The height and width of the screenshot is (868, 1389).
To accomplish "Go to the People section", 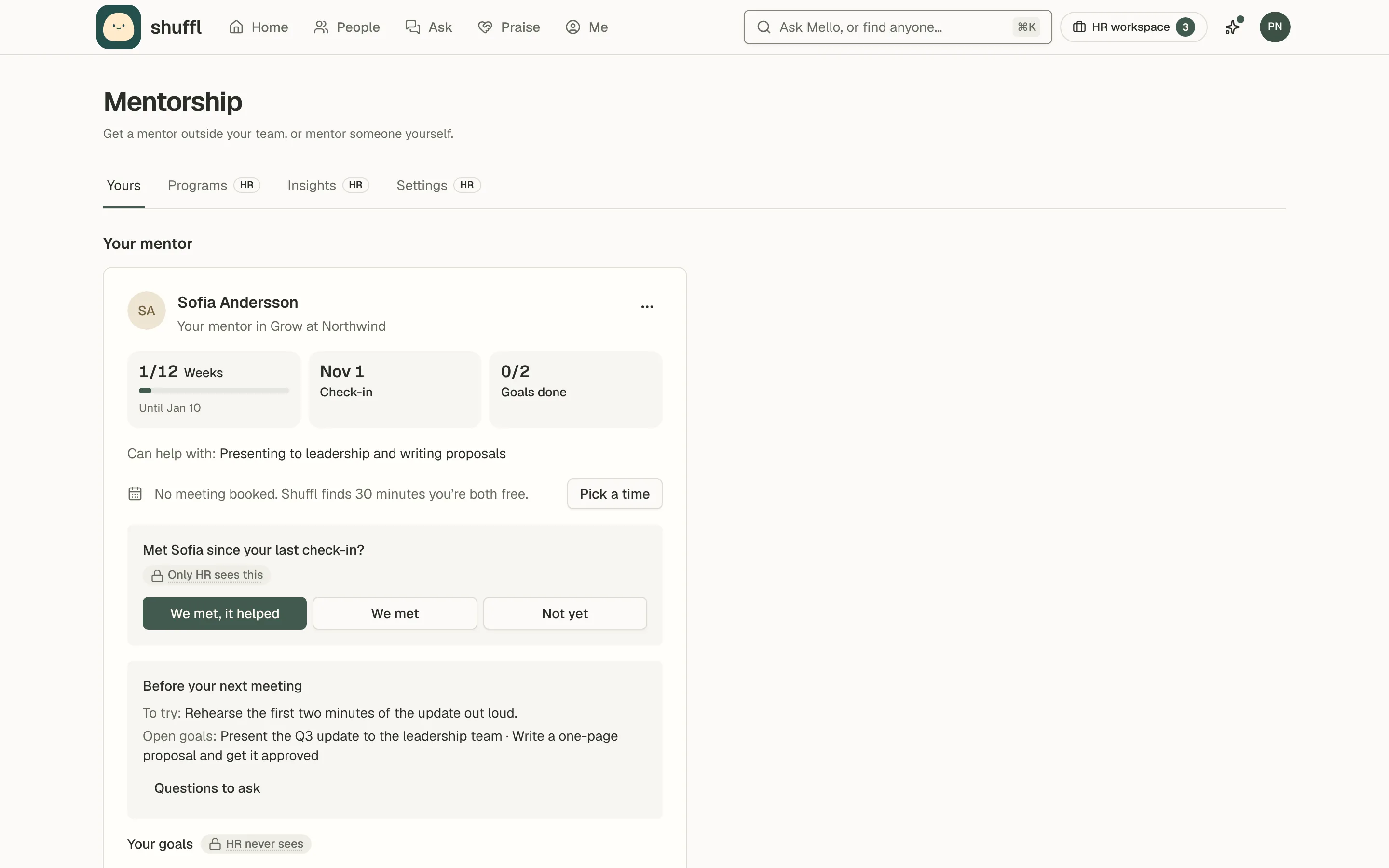I will [347, 27].
